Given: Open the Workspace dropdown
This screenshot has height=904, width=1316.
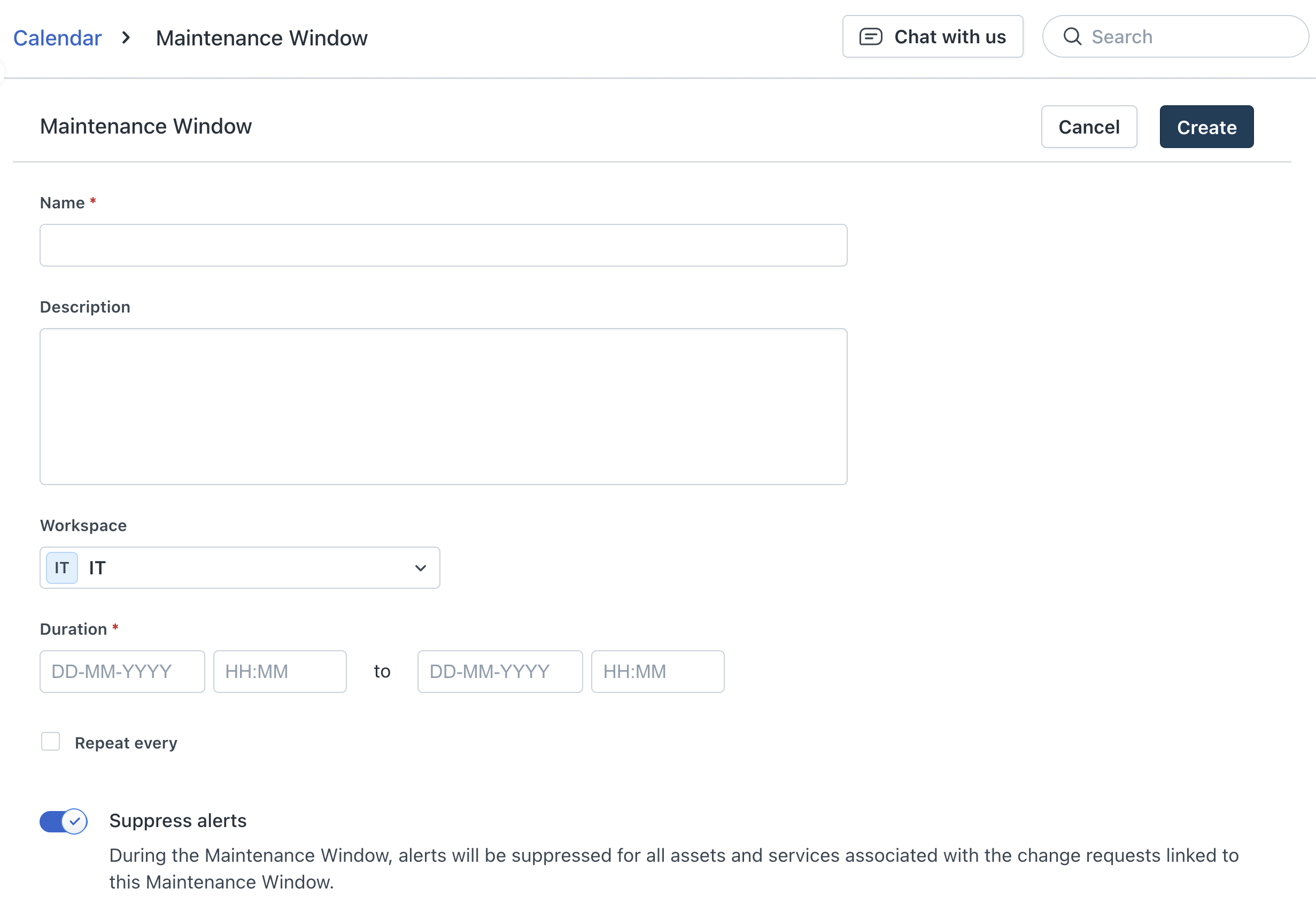Looking at the screenshot, I should [x=239, y=567].
